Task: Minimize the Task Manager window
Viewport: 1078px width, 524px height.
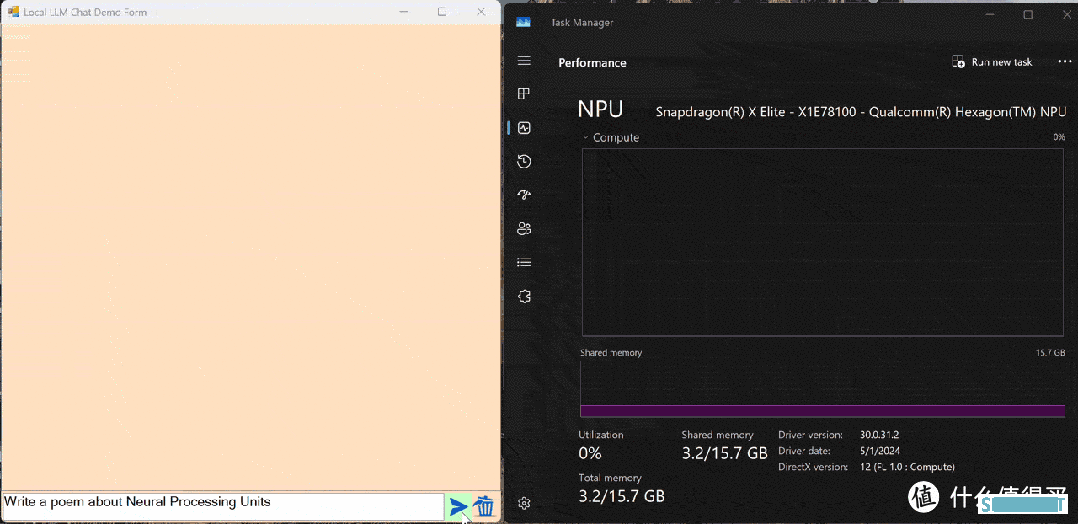Action: (991, 15)
